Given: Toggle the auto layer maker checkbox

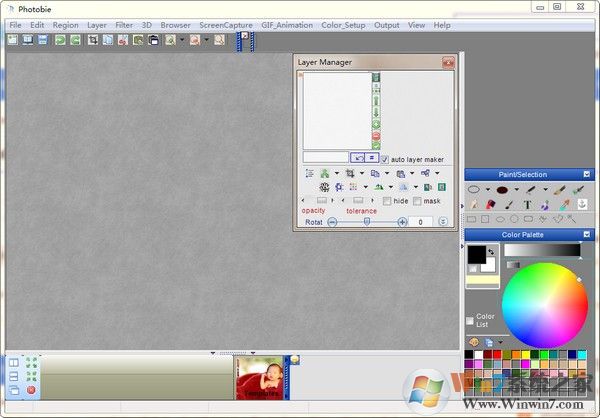Looking at the screenshot, I should (385, 158).
